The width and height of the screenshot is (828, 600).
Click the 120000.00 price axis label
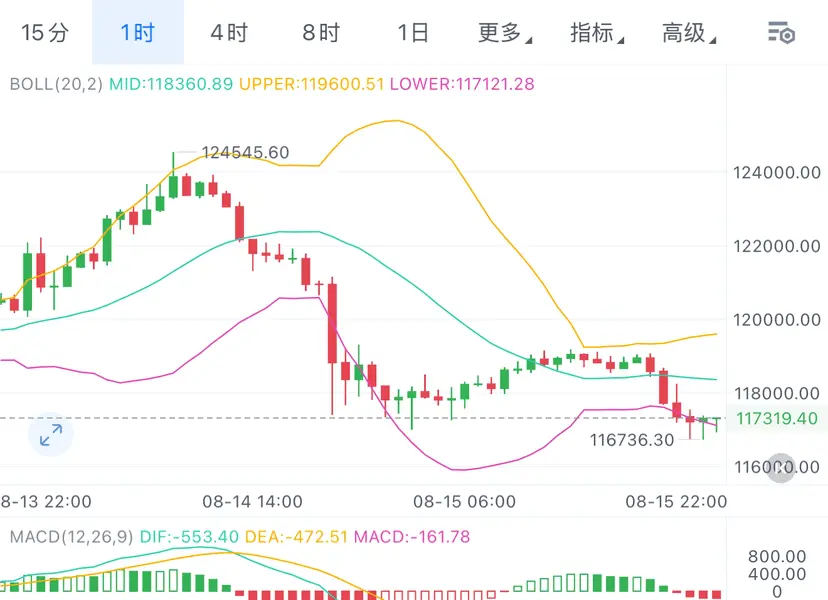(777, 320)
